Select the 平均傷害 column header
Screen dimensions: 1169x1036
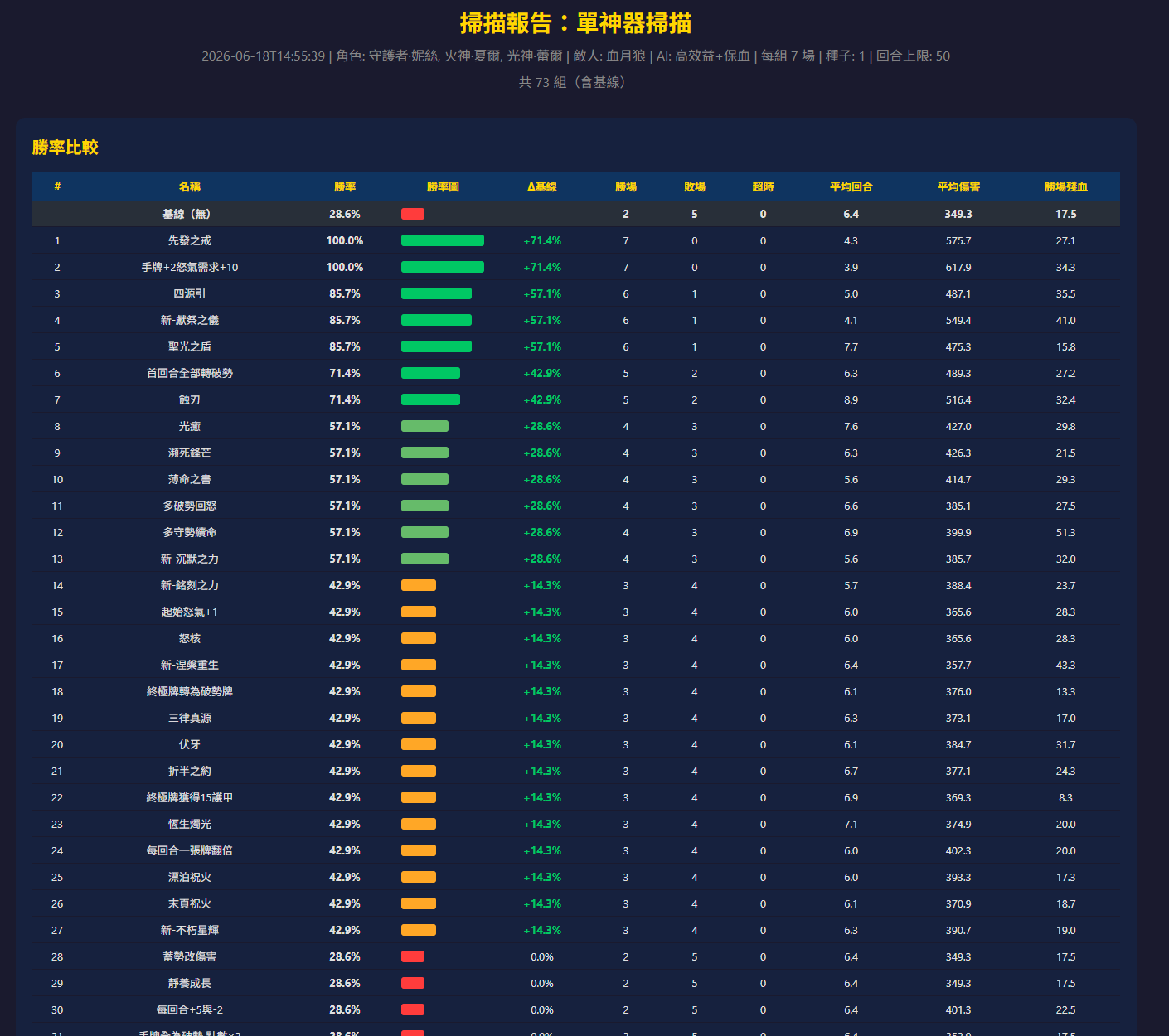(958, 186)
